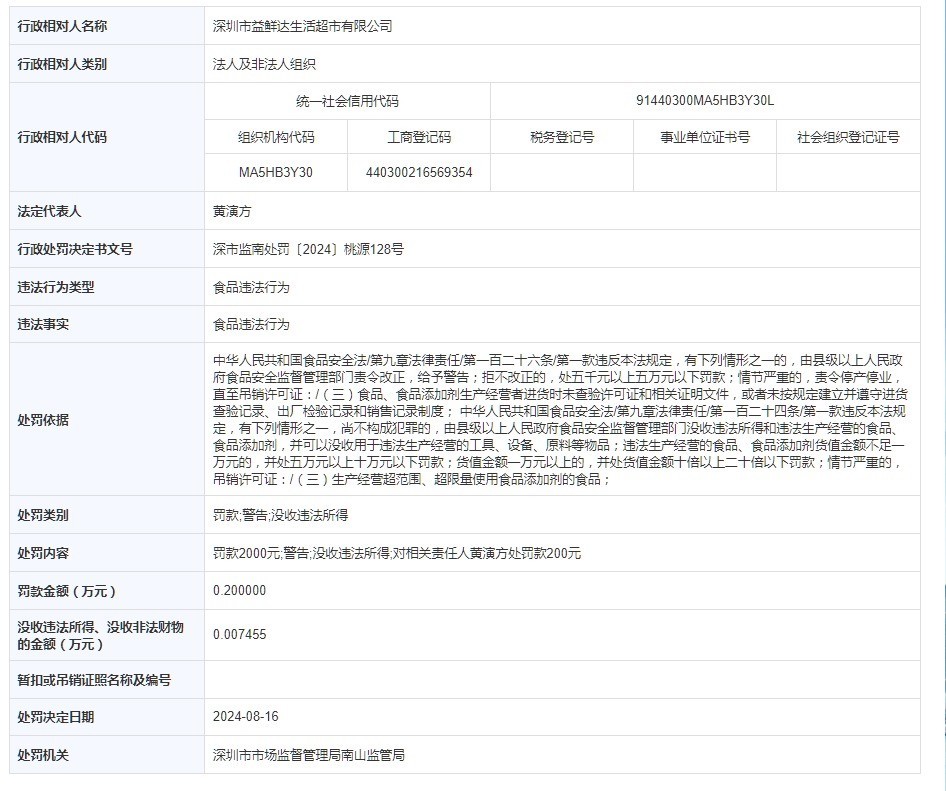Screen dimensions: 946x791
Task: Select registration number 440300216569354
Action: pos(419,172)
